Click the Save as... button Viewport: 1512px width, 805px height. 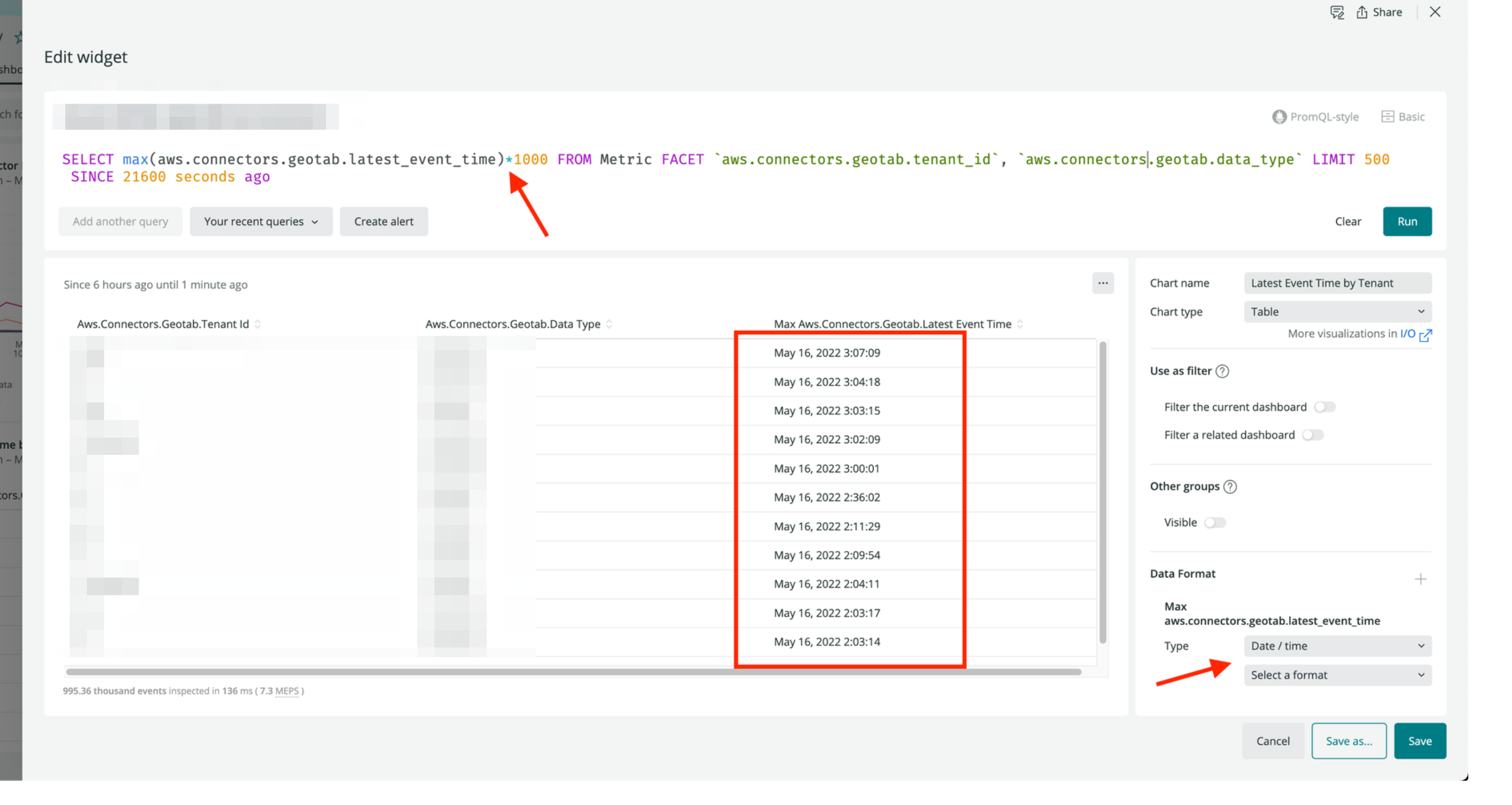(x=1349, y=741)
